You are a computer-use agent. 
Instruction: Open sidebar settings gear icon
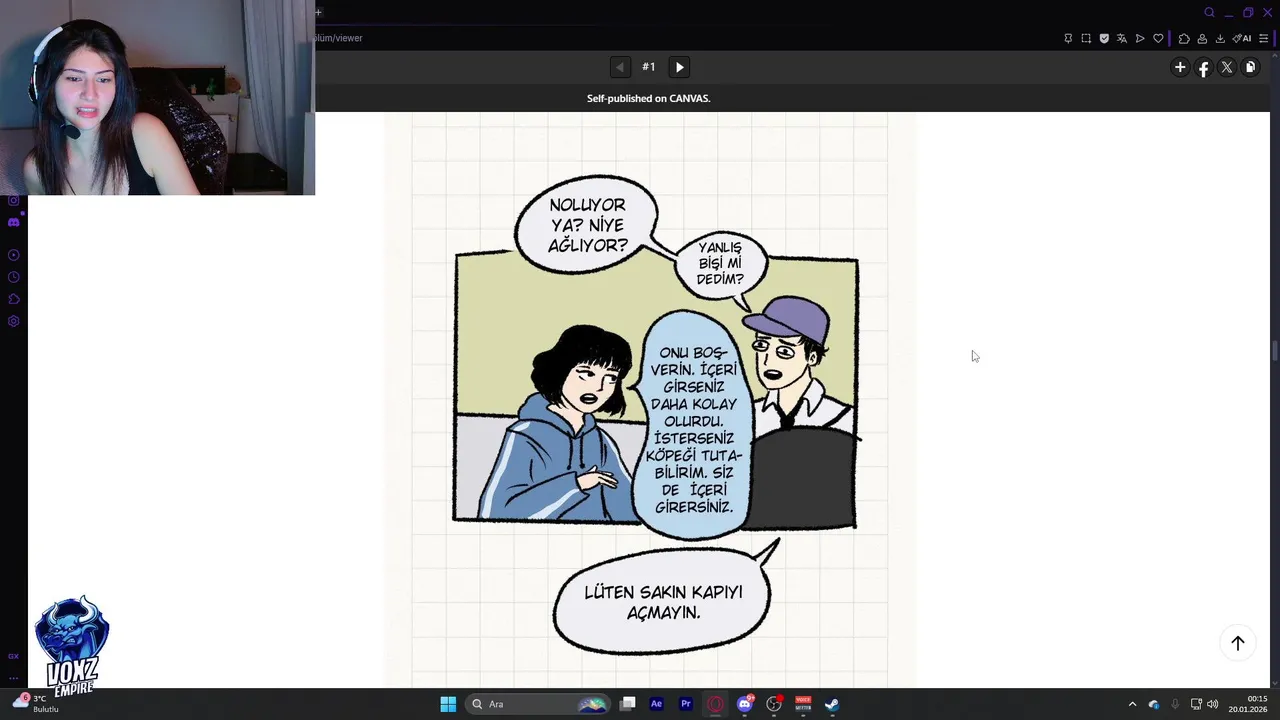(x=13, y=321)
